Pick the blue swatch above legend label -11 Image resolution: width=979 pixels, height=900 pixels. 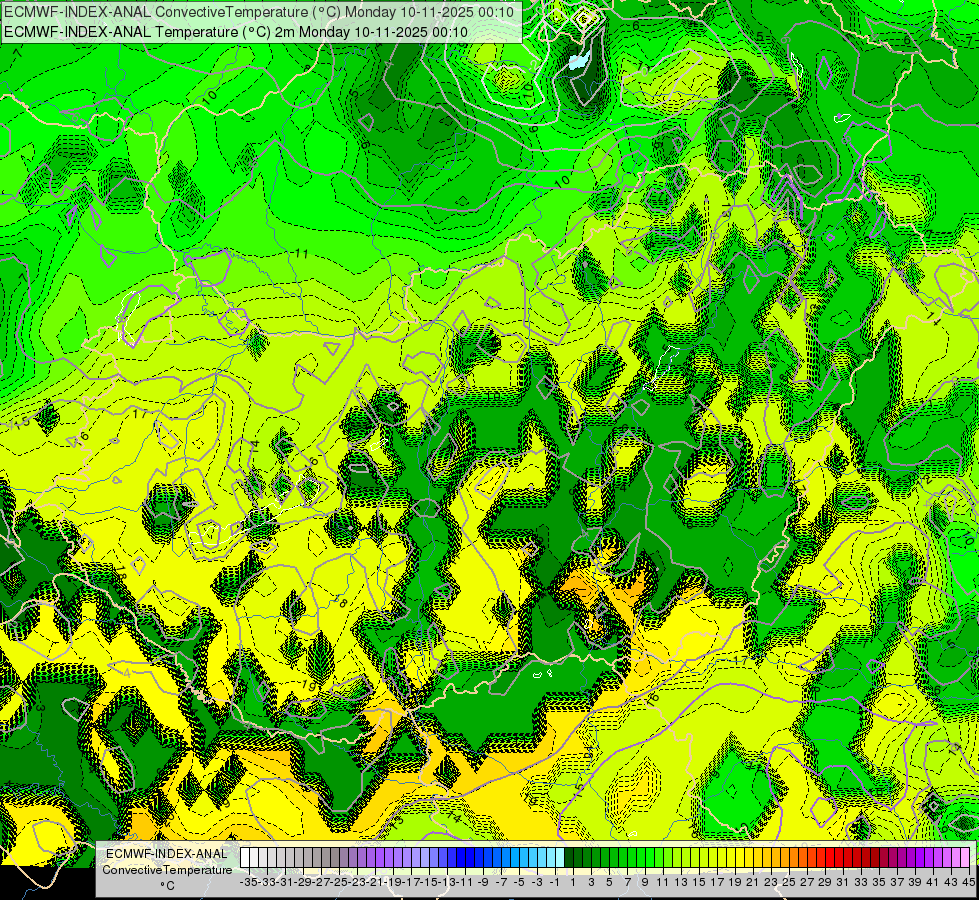(461, 857)
